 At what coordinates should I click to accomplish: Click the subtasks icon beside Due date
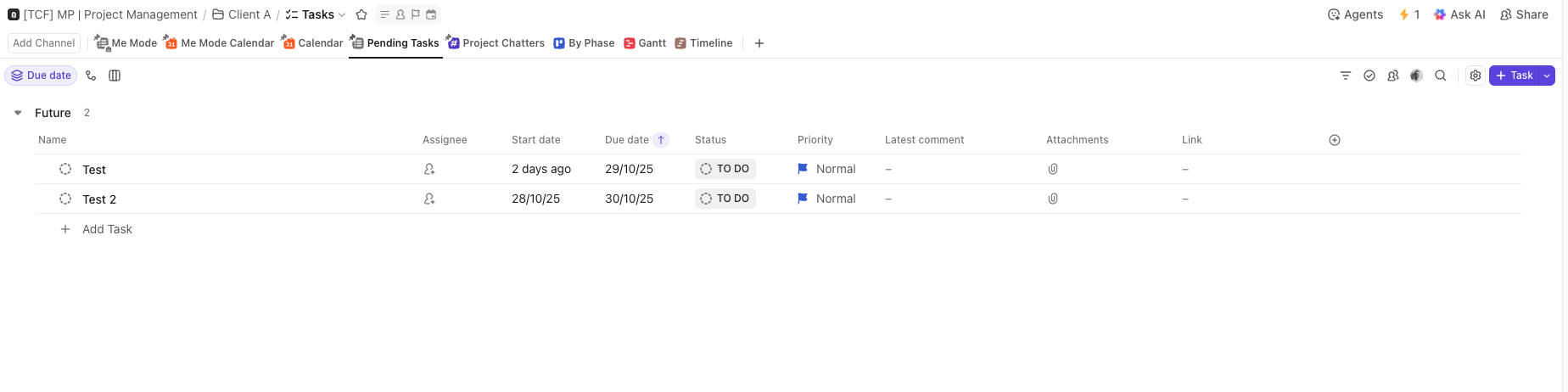(91, 76)
